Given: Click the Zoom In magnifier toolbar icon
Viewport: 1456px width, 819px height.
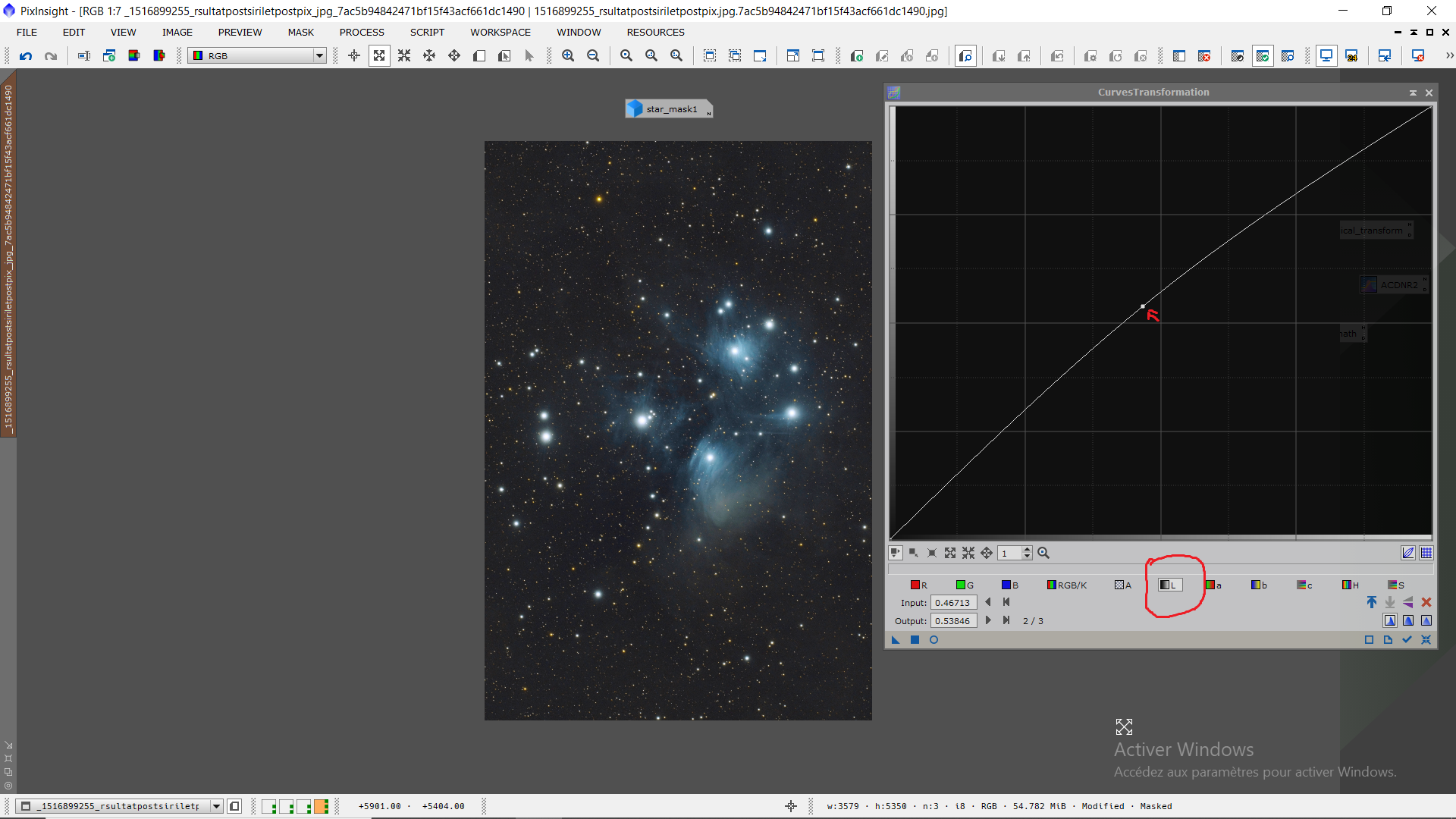Looking at the screenshot, I should [x=568, y=55].
